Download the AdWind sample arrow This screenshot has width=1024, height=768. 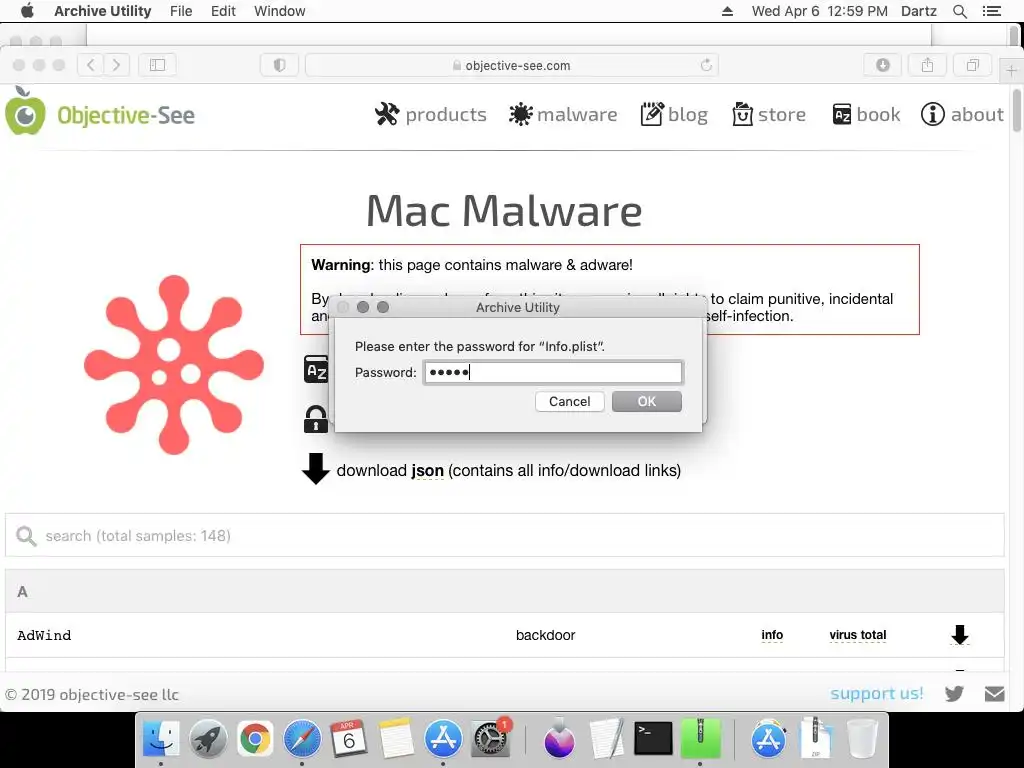pyautogui.click(x=959, y=635)
